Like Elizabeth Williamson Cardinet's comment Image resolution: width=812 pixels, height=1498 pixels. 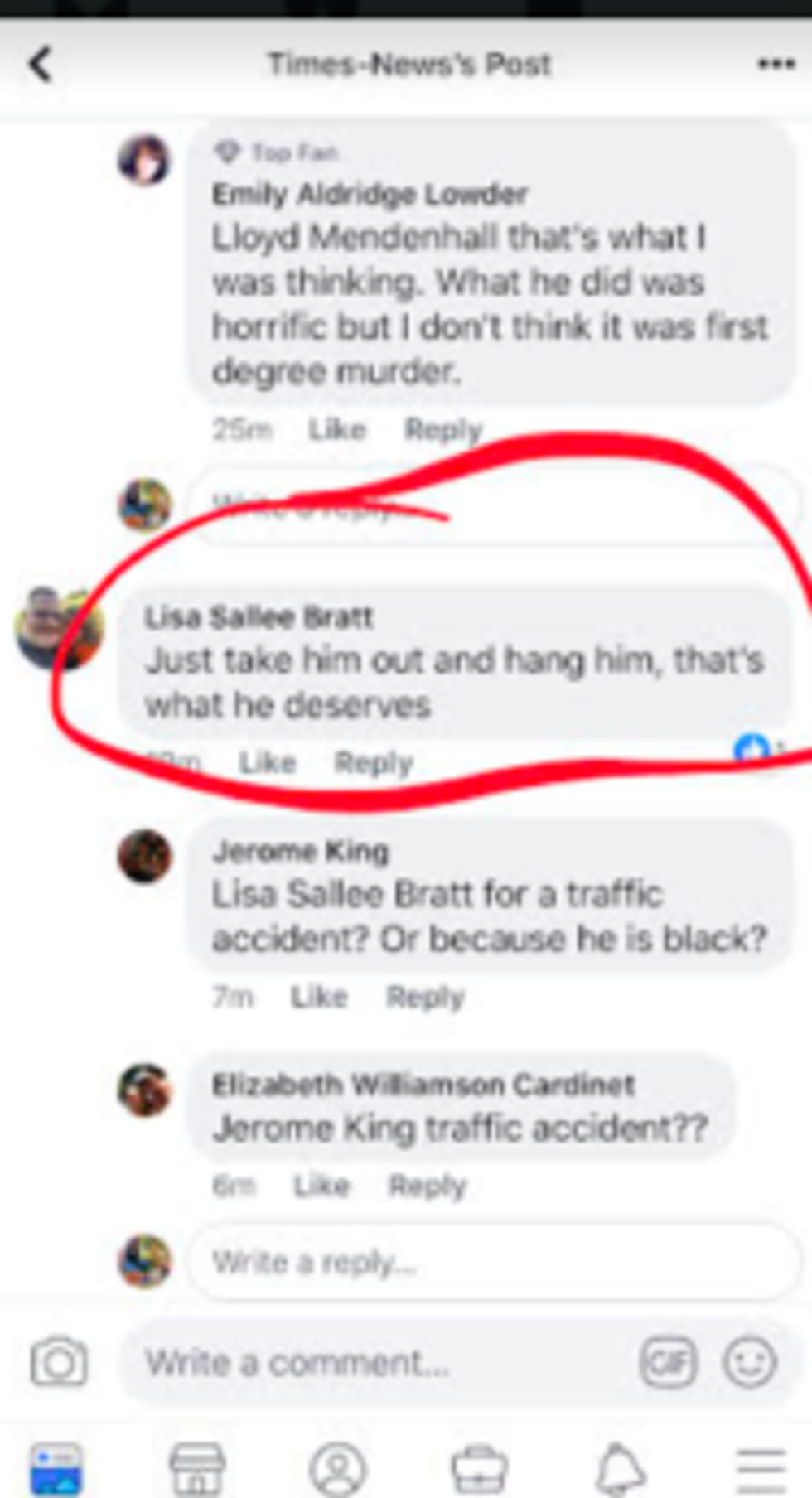[x=322, y=1186]
